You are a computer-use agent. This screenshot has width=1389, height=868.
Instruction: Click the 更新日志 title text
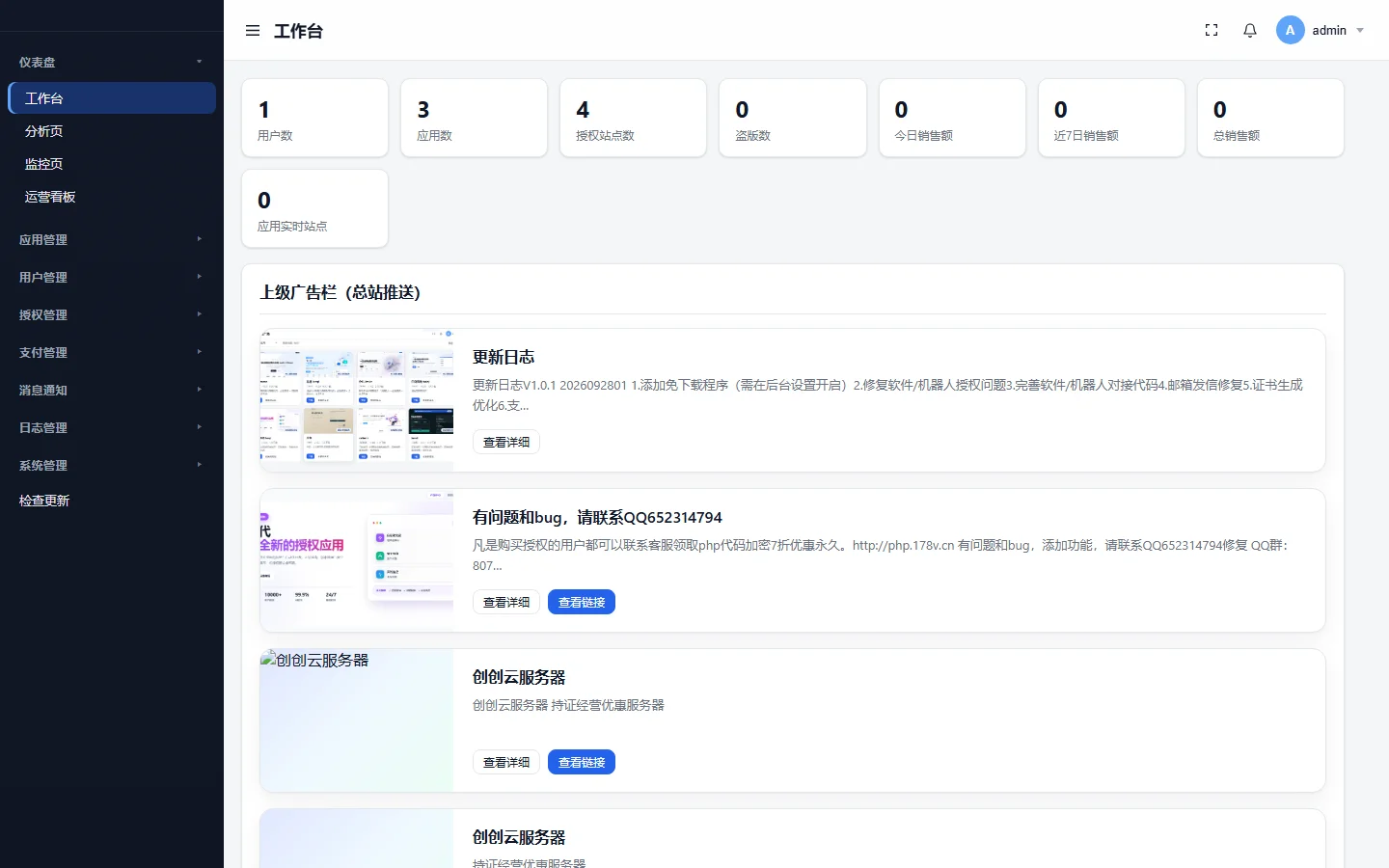(x=504, y=357)
